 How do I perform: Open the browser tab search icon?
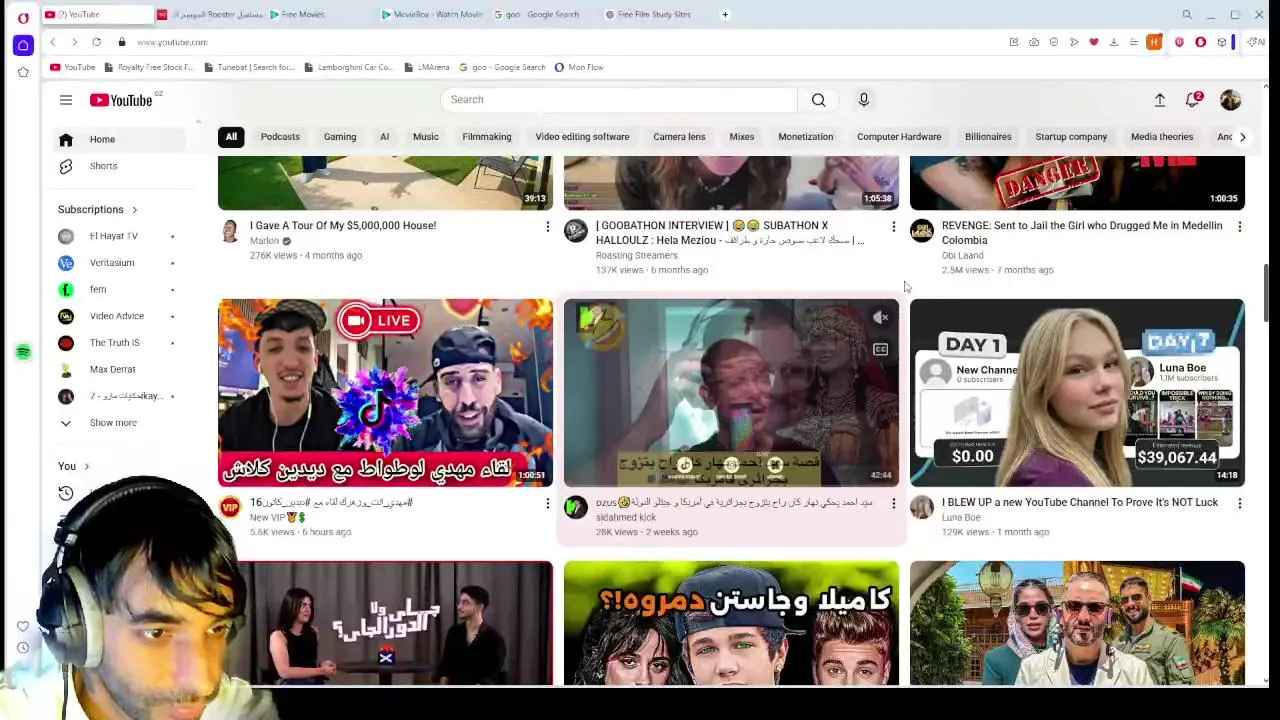tap(1187, 15)
